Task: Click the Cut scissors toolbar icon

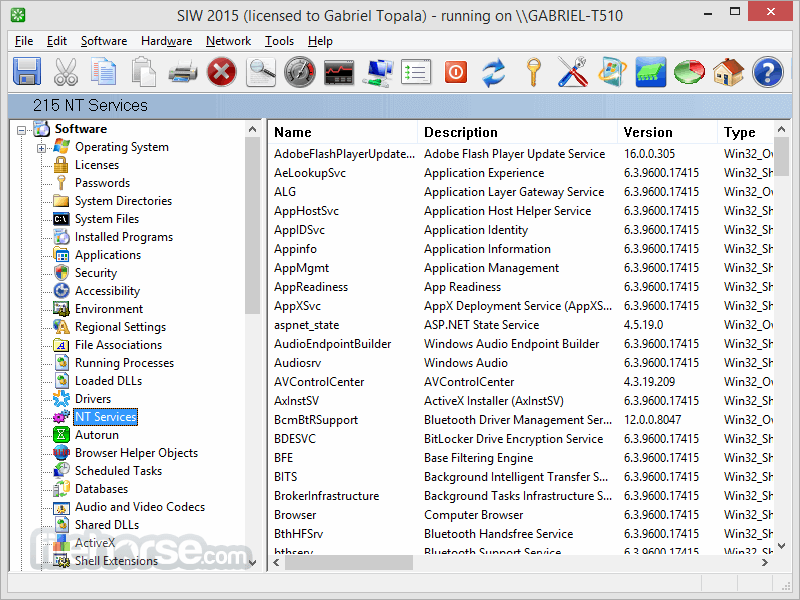Action: pyautogui.click(x=66, y=71)
